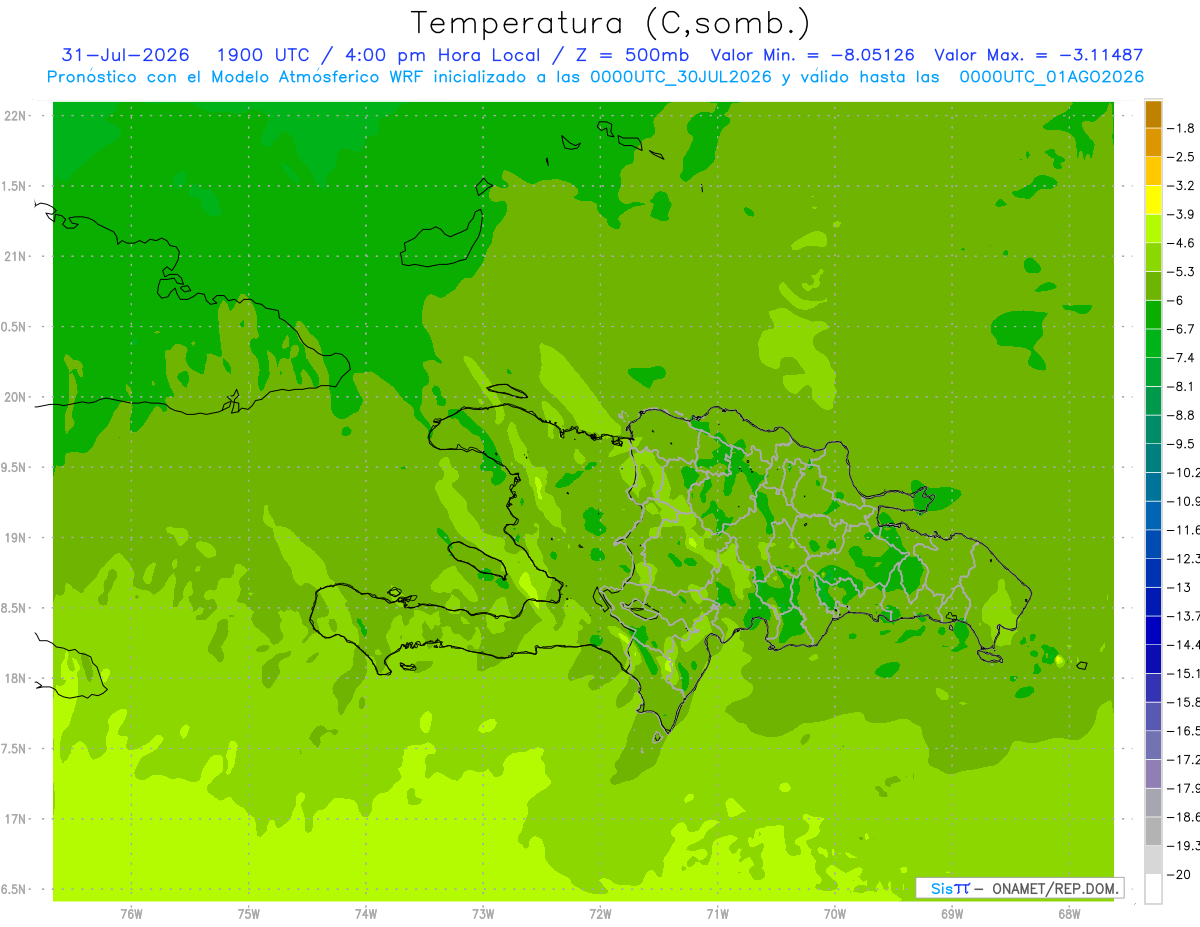Viewport: 1200px width, 927px height.
Task: Click the "70W" longitude label
Action: (x=834, y=913)
